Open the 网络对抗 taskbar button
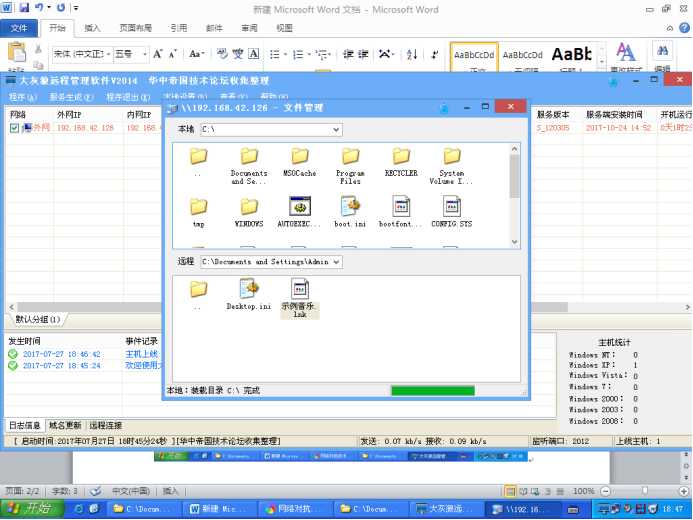Image resolution: width=693 pixels, height=520 pixels. (x=294, y=509)
